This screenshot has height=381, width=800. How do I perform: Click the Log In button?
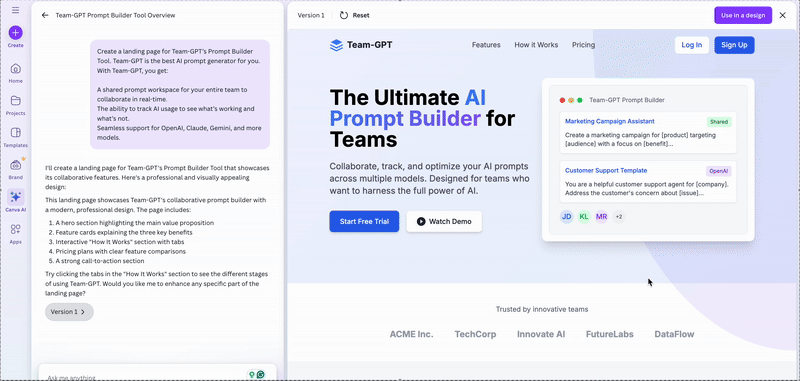pyautogui.click(x=692, y=45)
